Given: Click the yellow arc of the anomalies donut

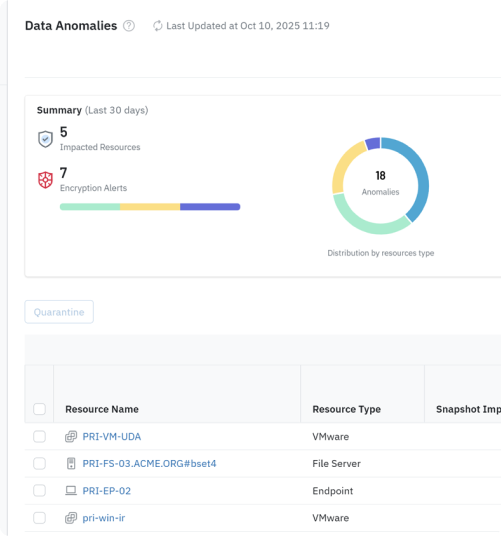Looking at the screenshot, I should 343,165.
